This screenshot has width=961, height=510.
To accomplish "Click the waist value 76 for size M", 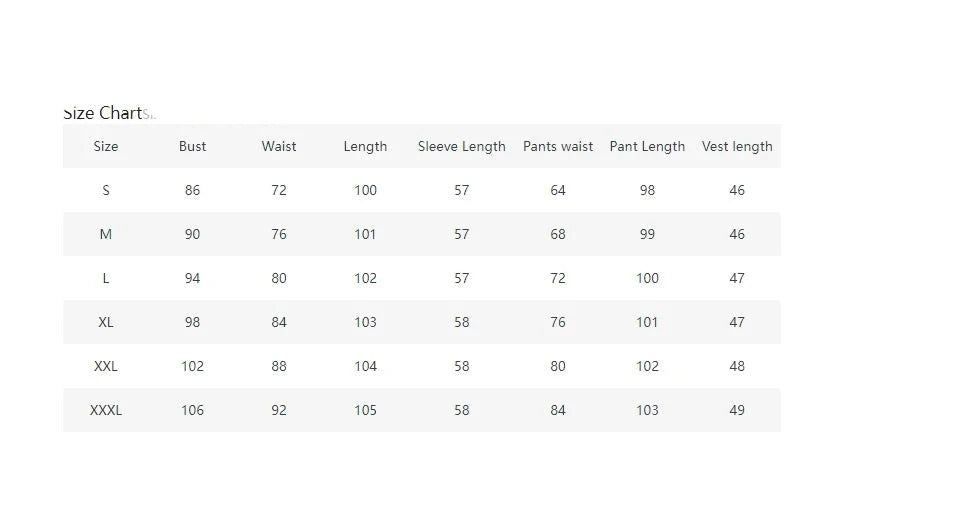I will [279, 234].
